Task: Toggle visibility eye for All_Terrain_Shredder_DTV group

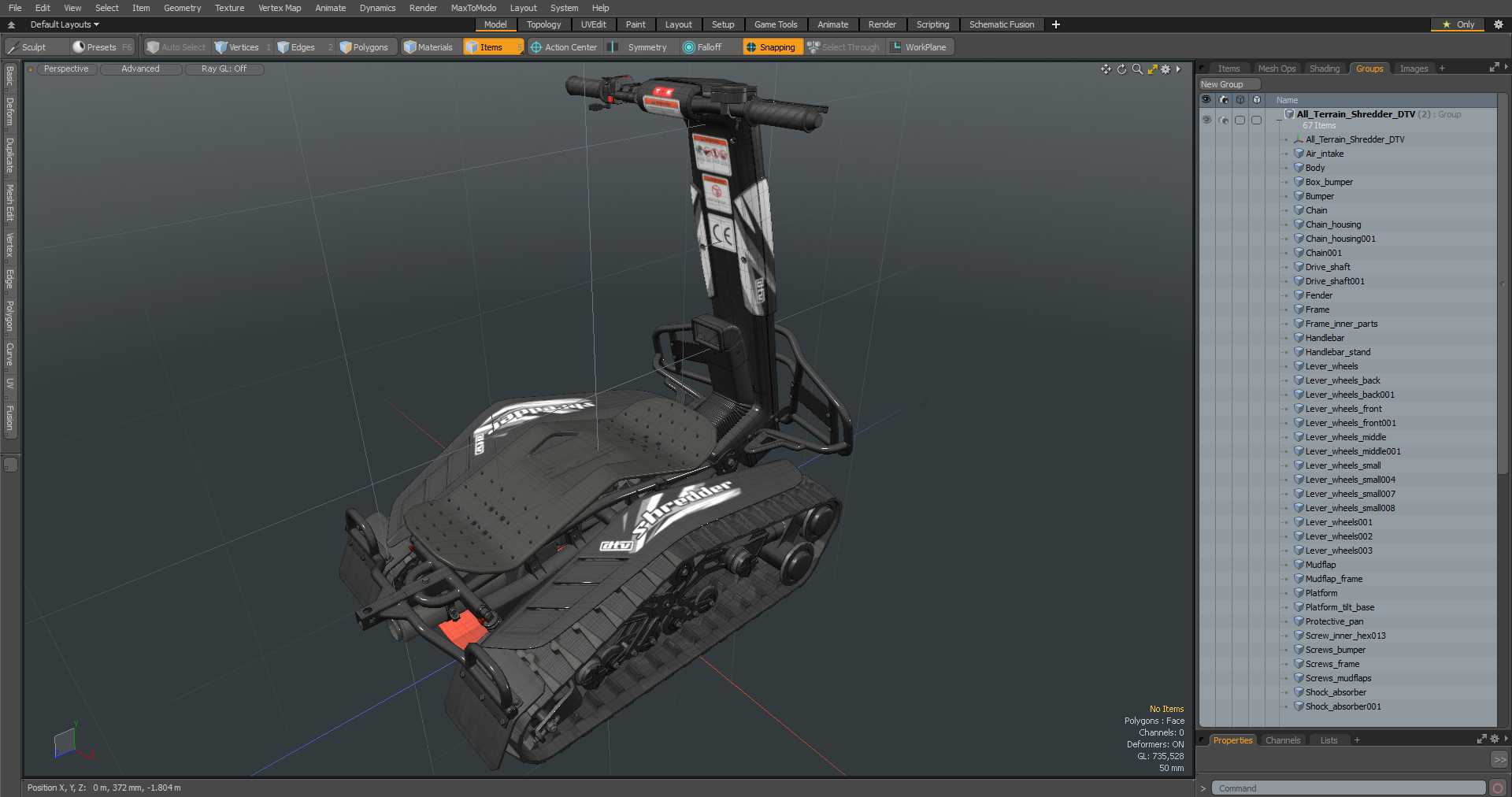Action: (x=1206, y=120)
